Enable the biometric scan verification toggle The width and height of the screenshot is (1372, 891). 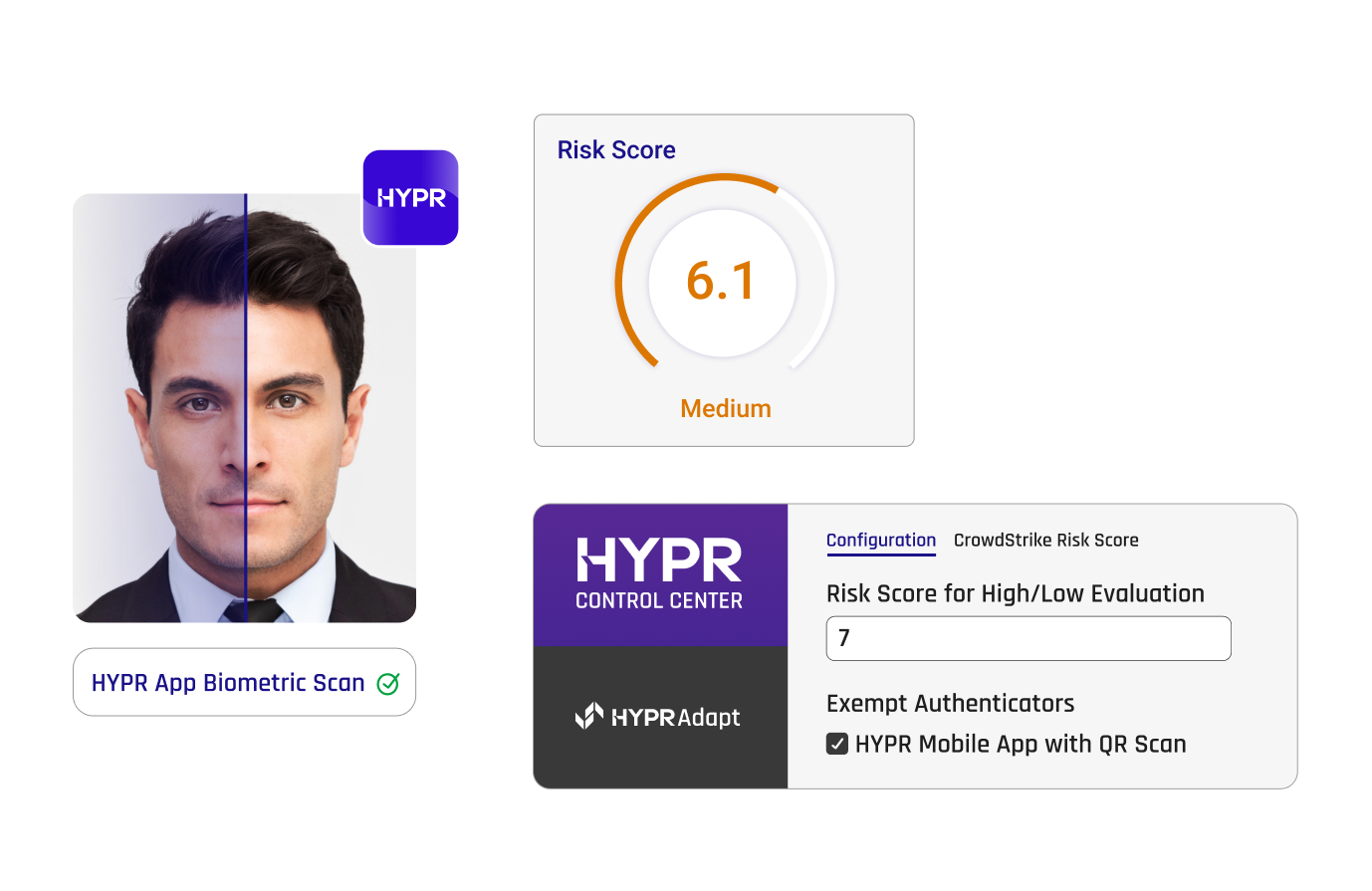point(388,682)
